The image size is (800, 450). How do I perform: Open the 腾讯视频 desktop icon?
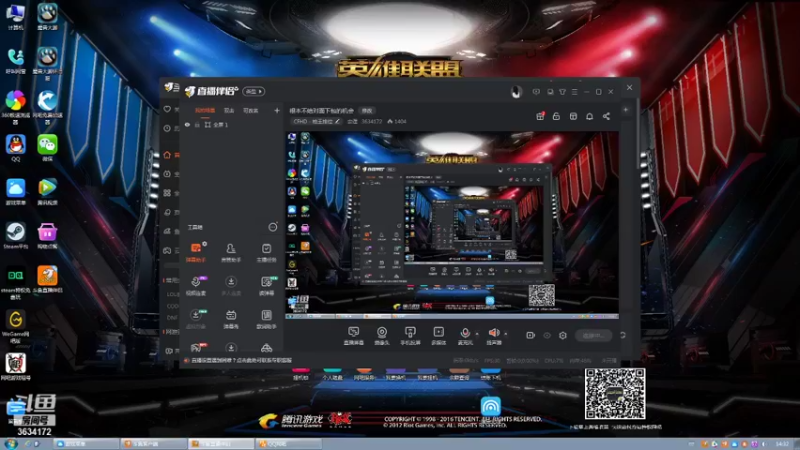tap(47, 191)
